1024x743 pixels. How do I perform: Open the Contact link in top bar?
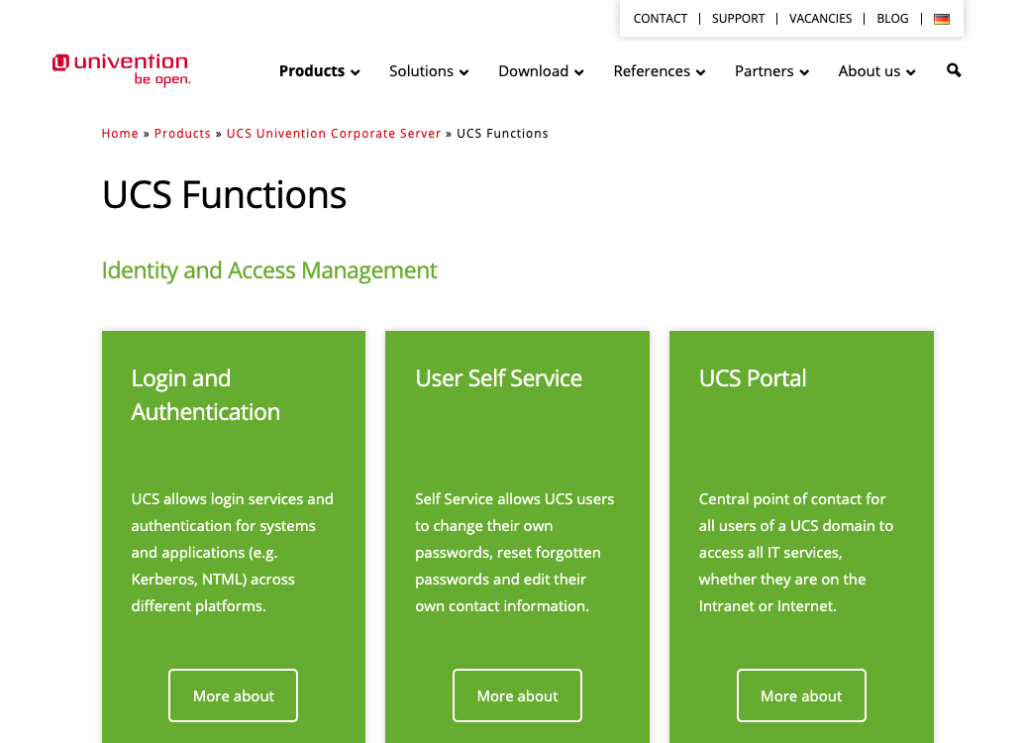(x=660, y=19)
